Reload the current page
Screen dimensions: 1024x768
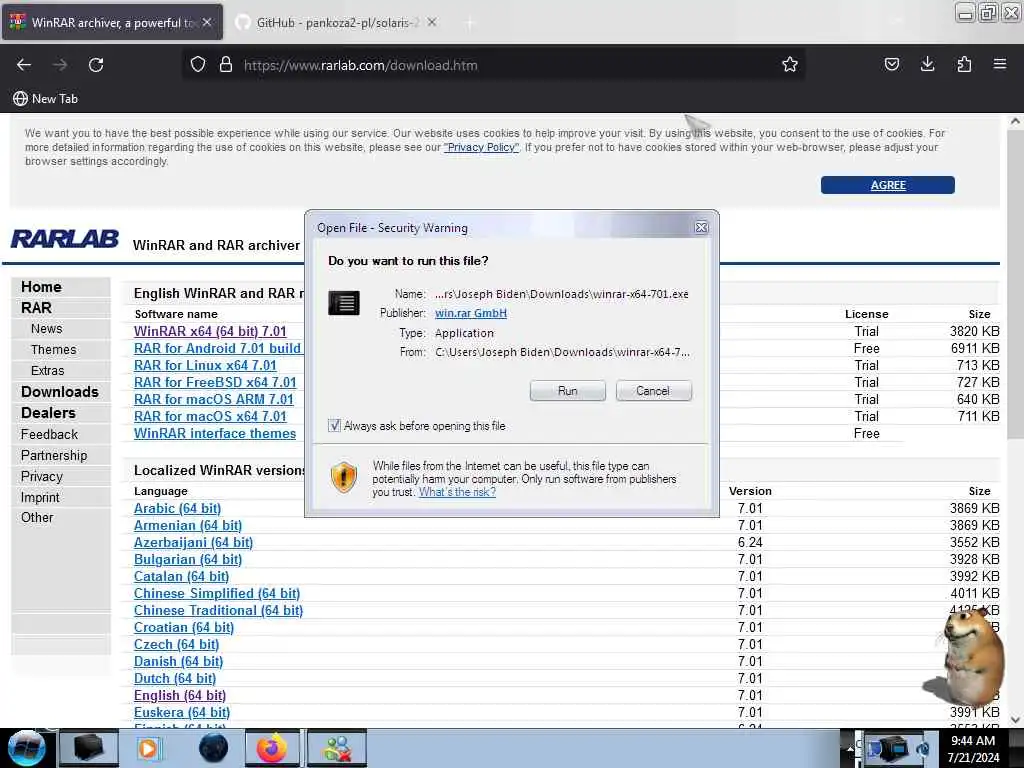(96, 65)
